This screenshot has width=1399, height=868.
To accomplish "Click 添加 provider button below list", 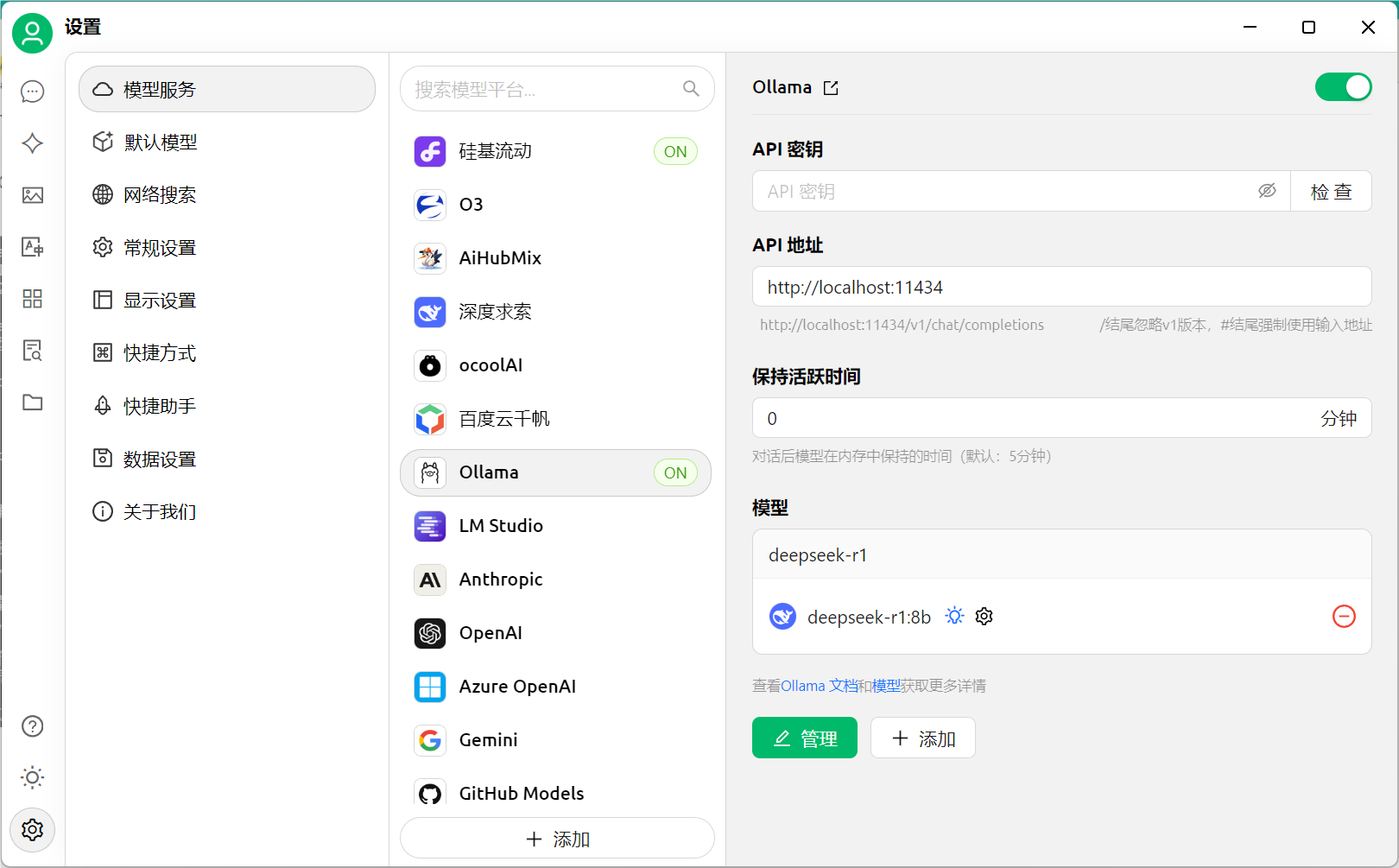I will pos(557,839).
